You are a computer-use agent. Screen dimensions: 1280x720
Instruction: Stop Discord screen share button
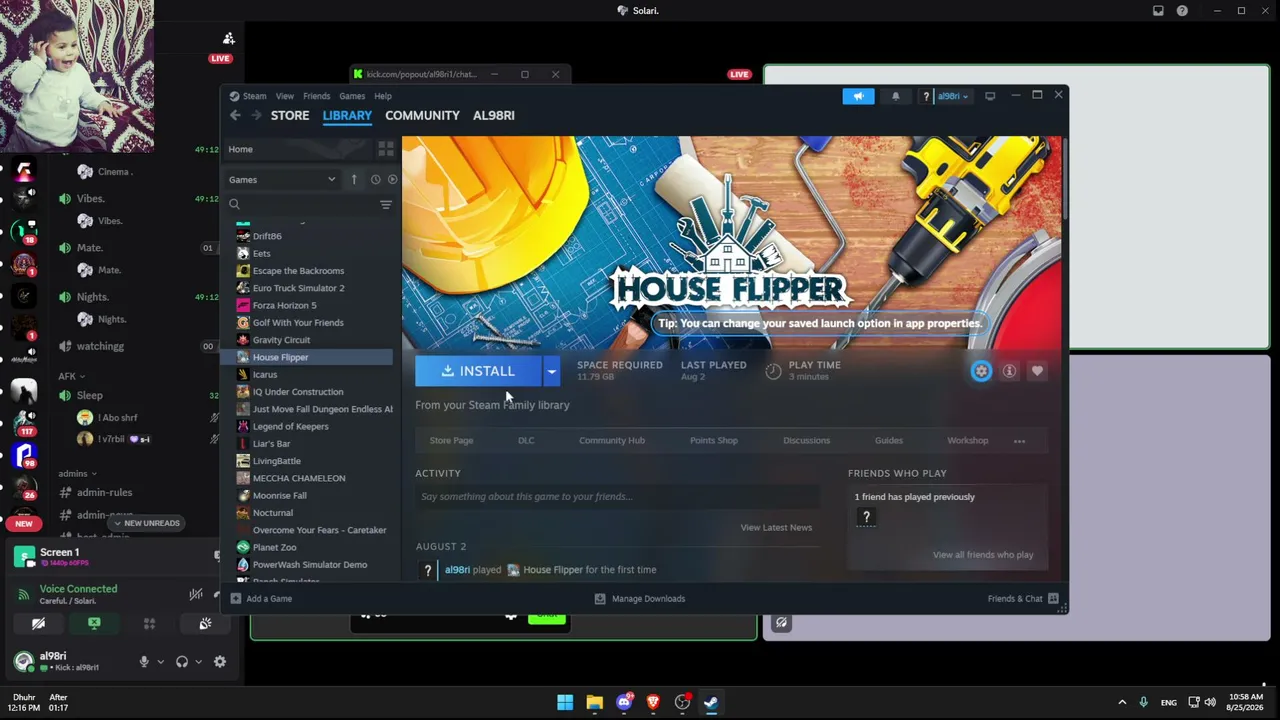[94, 623]
